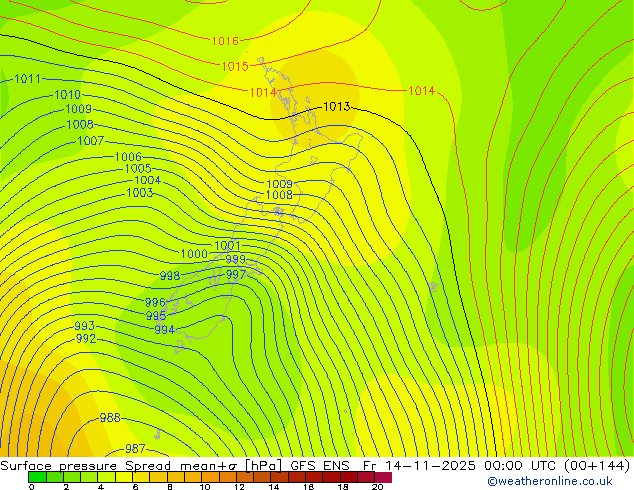This screenshot has height=490, width=634.
Task: Click the 1015 isobar label
Action: pyautogui.click(x=235, y=66)
